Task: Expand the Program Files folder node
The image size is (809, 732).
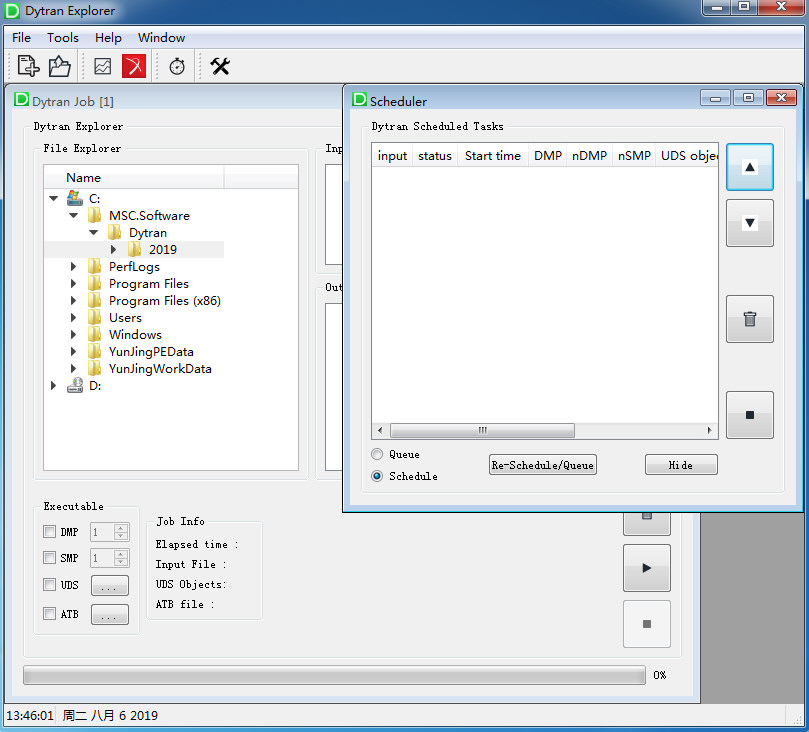Action: [x=74, y=284]
